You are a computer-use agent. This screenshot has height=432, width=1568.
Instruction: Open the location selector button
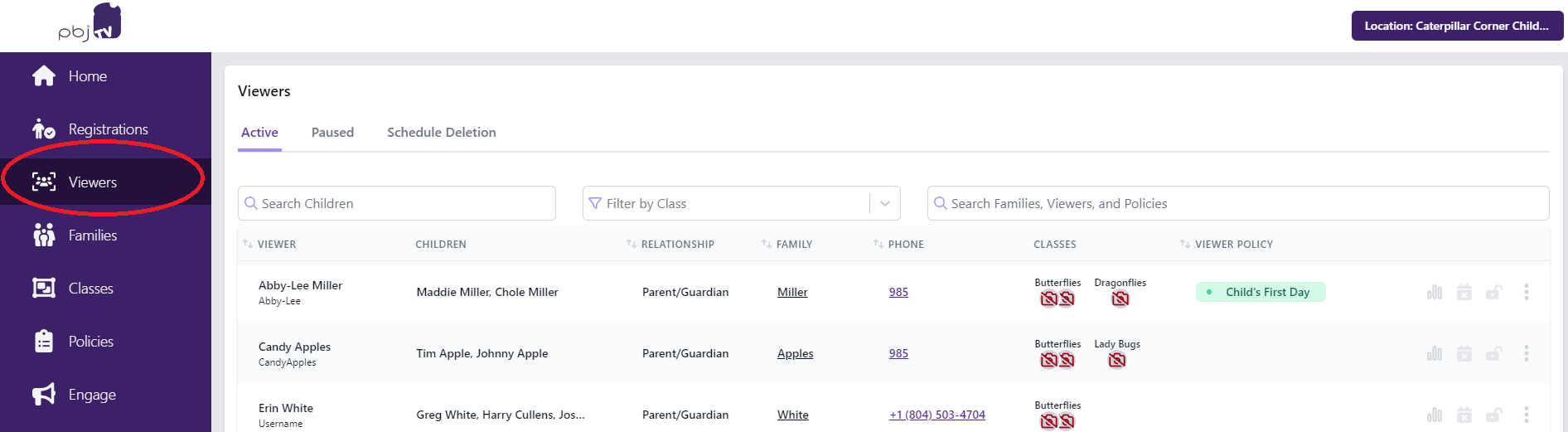pyautogui.click(x=1457, y=26)
